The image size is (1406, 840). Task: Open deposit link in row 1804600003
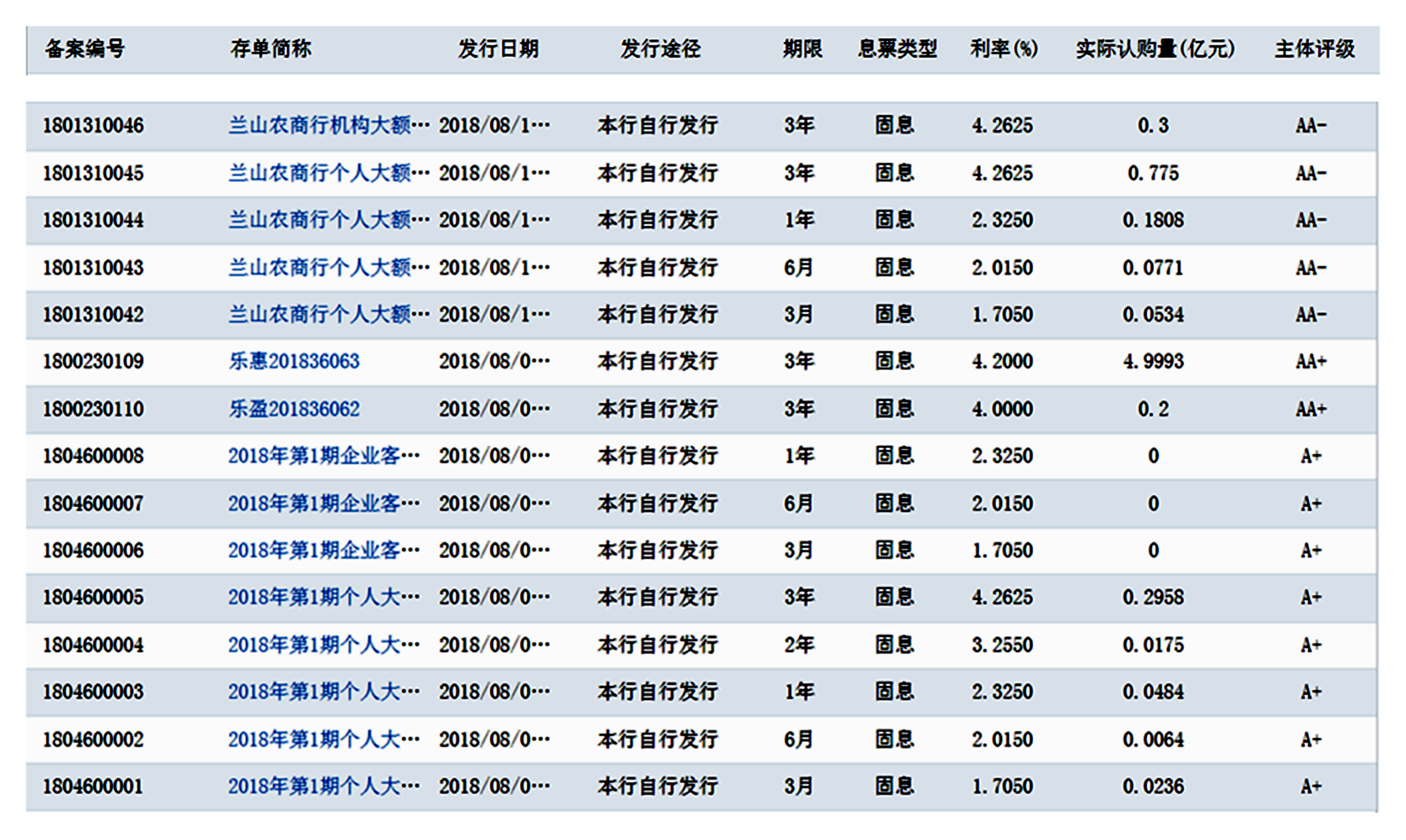[x=324, y=692]
